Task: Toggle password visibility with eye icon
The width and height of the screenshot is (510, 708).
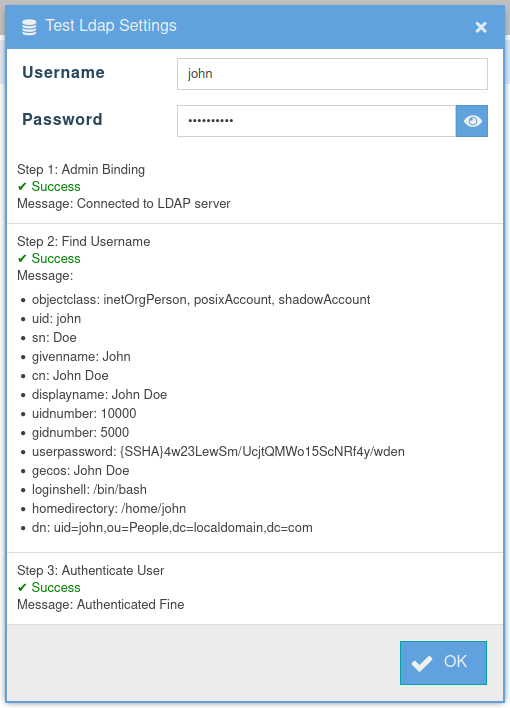Action: click(472, 121)
